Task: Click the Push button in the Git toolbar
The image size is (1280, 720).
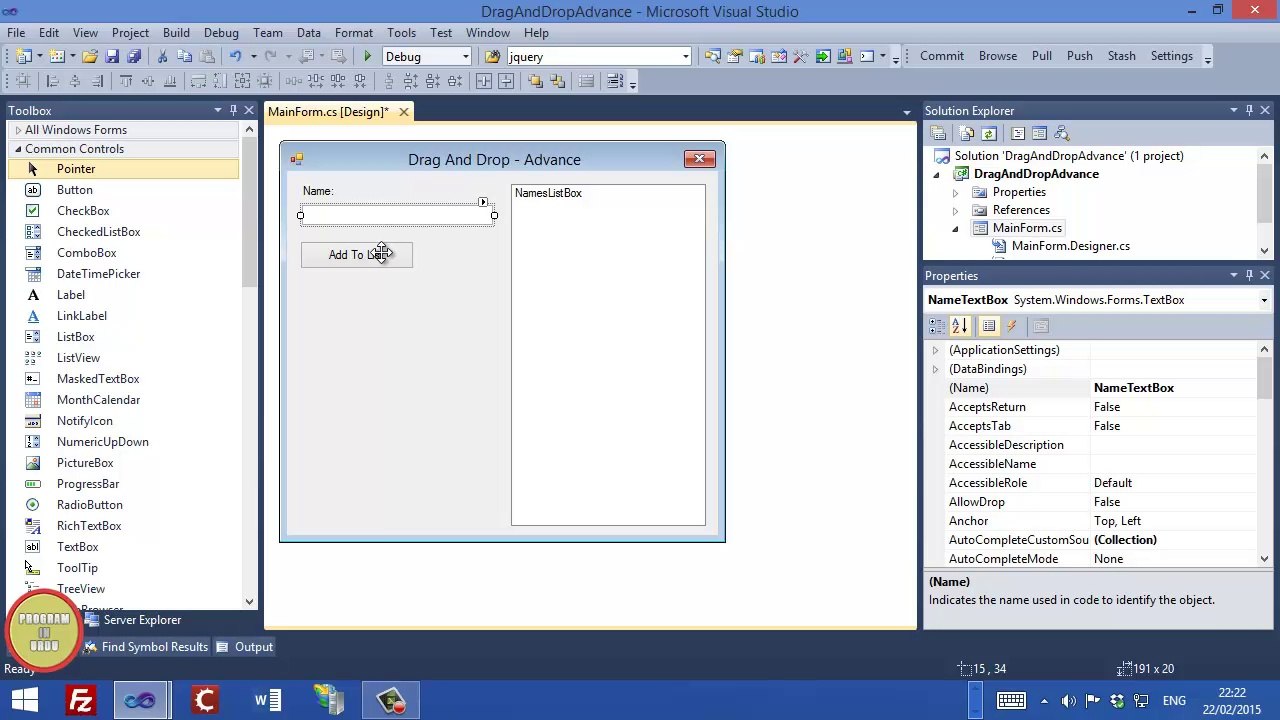Action: tap(1080, 56)
